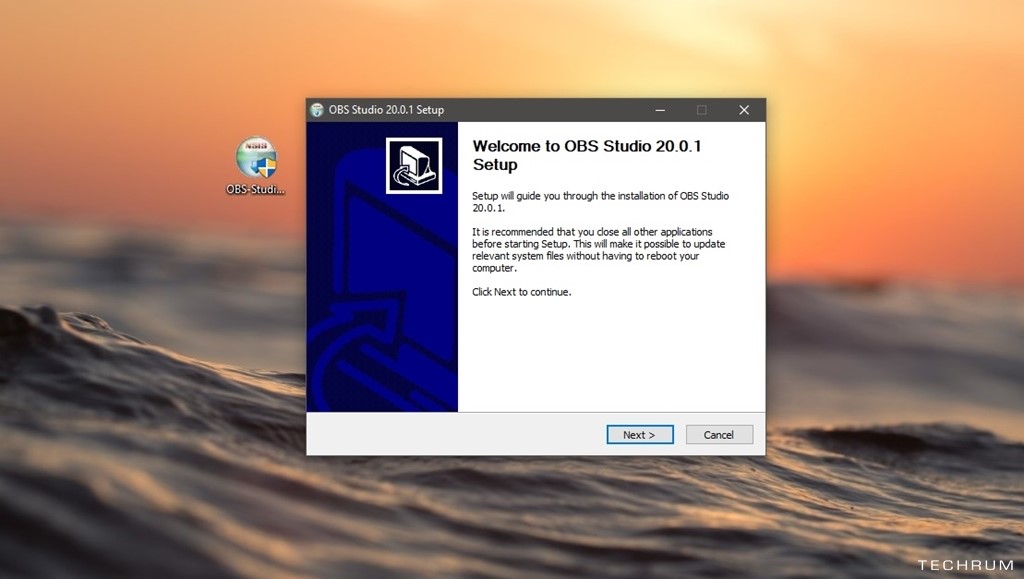This screenshot has height=579, width=1024.
Task: Select the OBS-Studio installer desktop icon
Action: pos(256,158)
